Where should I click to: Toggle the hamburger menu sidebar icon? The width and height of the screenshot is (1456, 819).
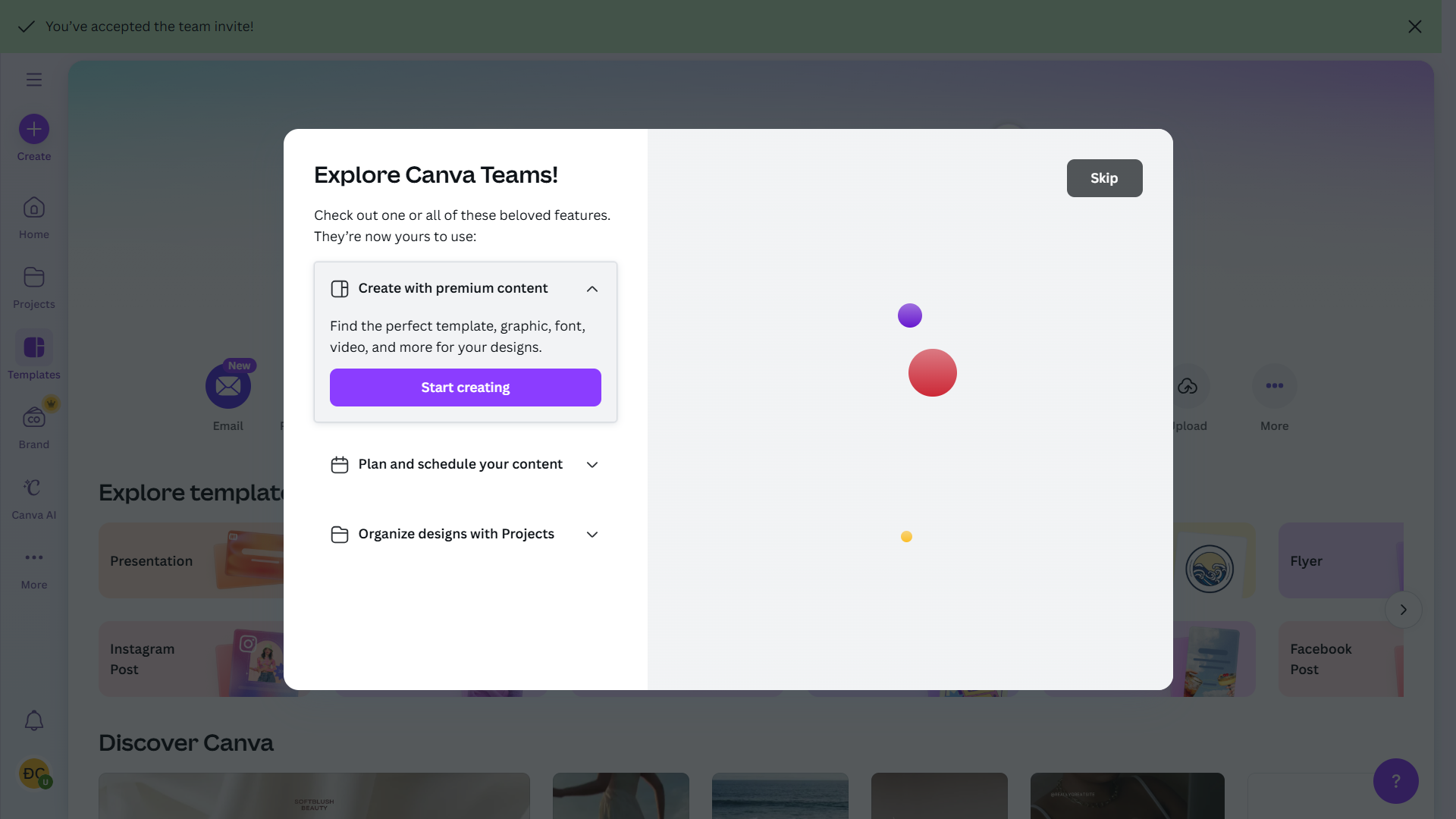point(34,80)
